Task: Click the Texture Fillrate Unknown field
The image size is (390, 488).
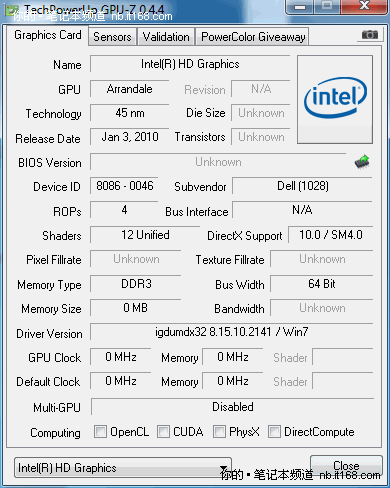Action: [x=322, y=259]
